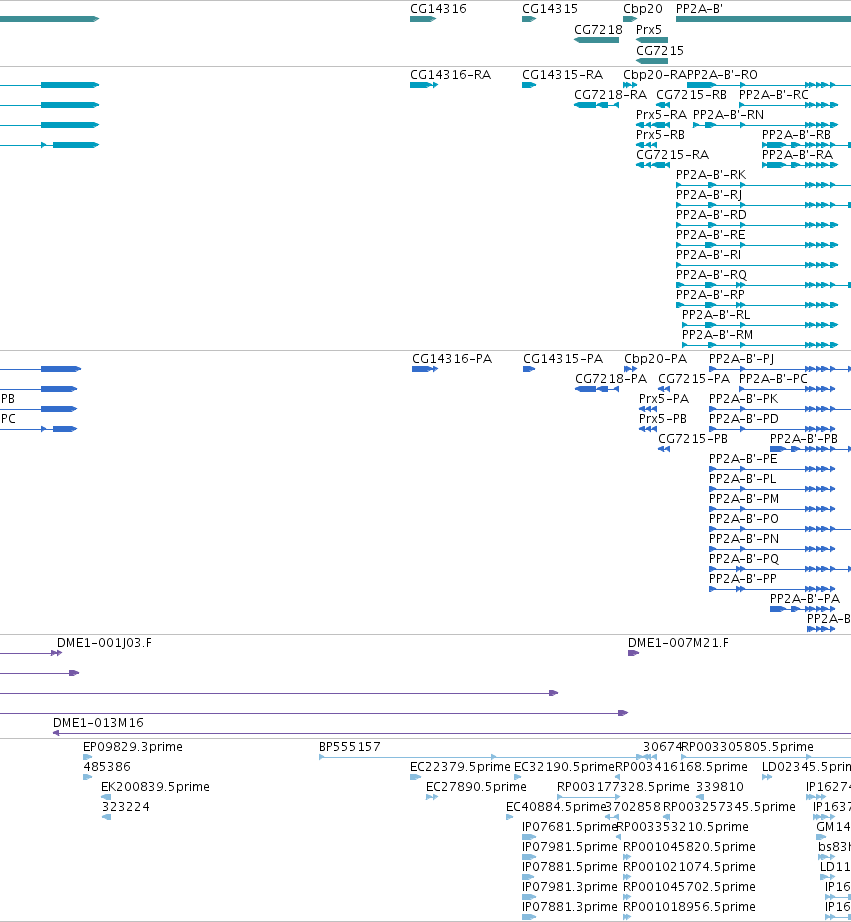Select the CG7215 gene label

[660, 51]
